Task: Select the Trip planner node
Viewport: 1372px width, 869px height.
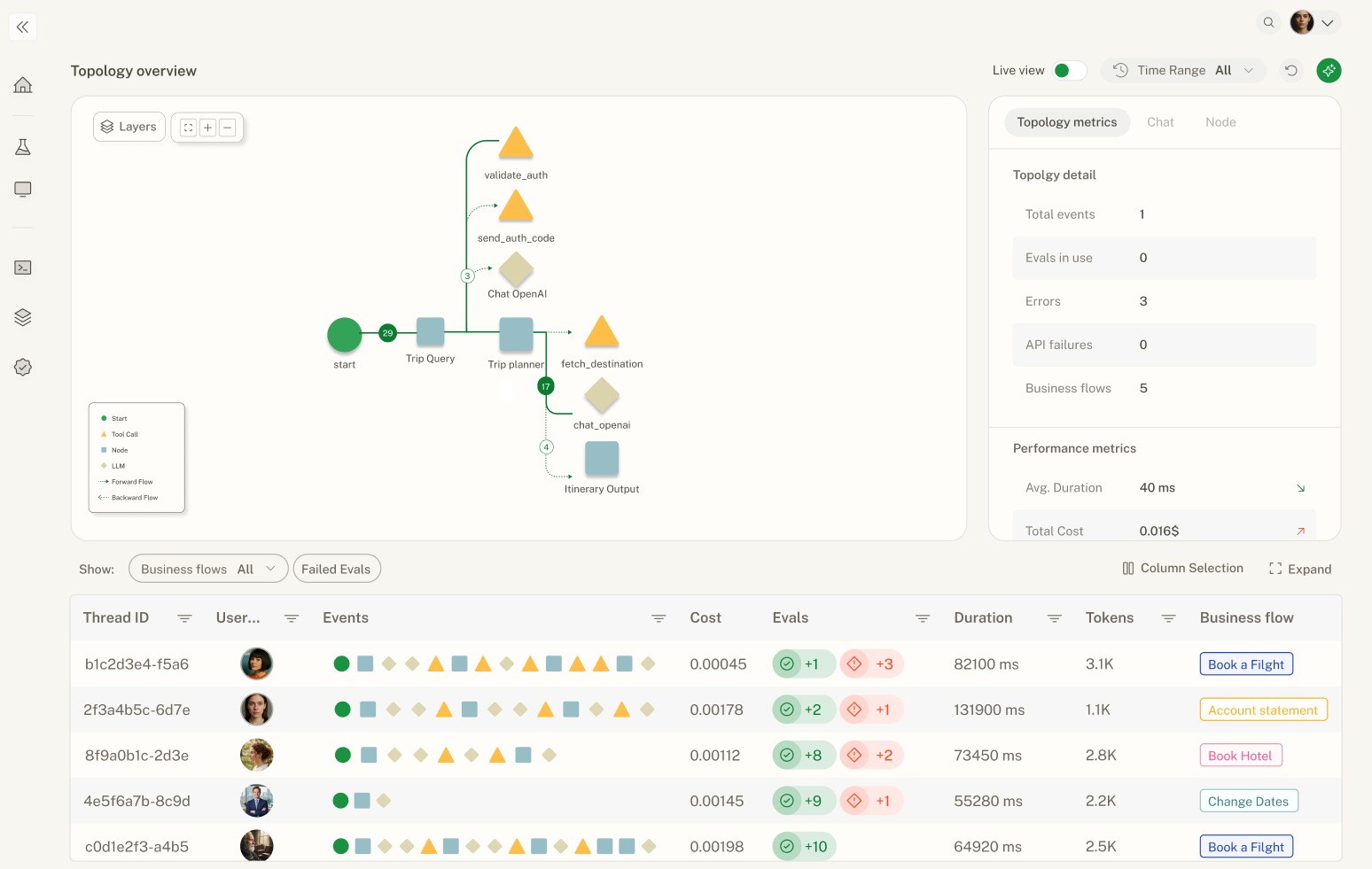Action: (x=516, y=335)
